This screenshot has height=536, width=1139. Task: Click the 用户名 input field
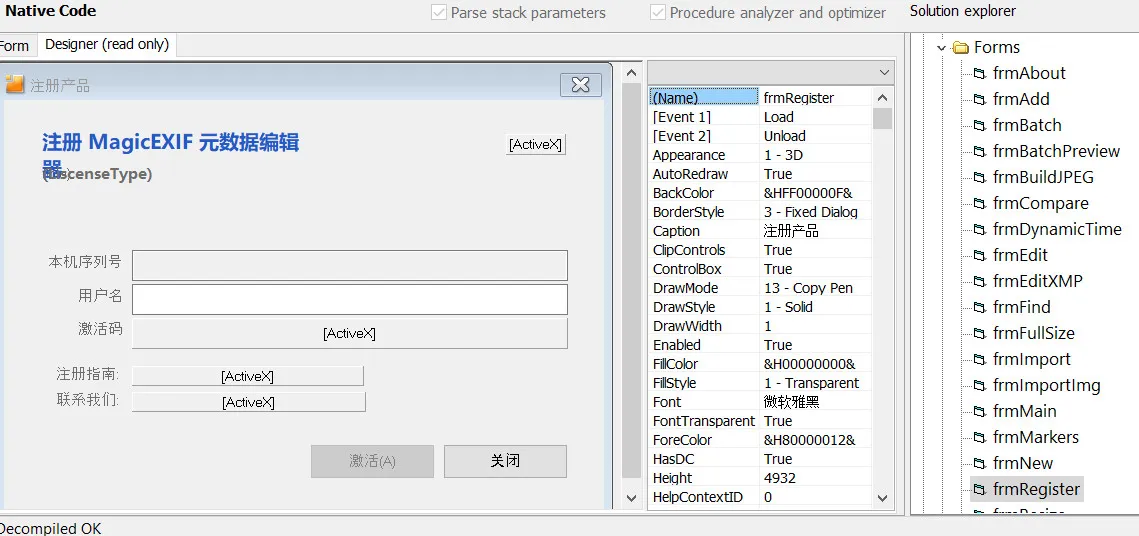tap(349, 299)
